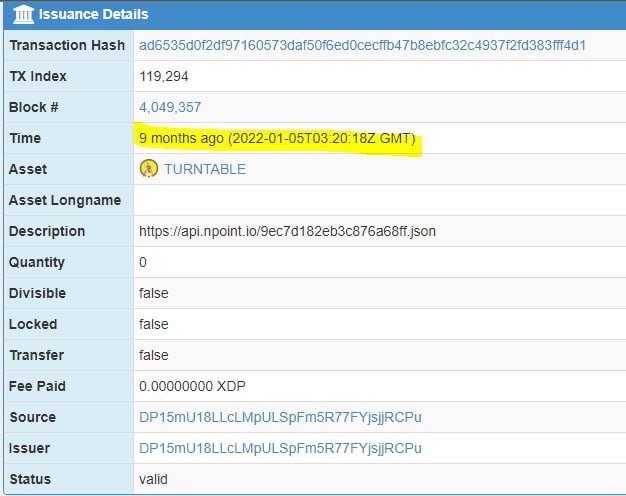The image size is (626, 496).
Task: Select the Fee Paid value 0.00000000 XDP
Action: point(192,386)
